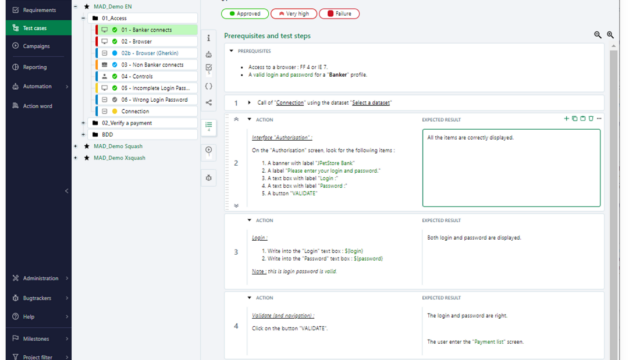The width and height of the screenshot is (640, 360).
Task: Select the test steps list icon
Action: (209, 125)
